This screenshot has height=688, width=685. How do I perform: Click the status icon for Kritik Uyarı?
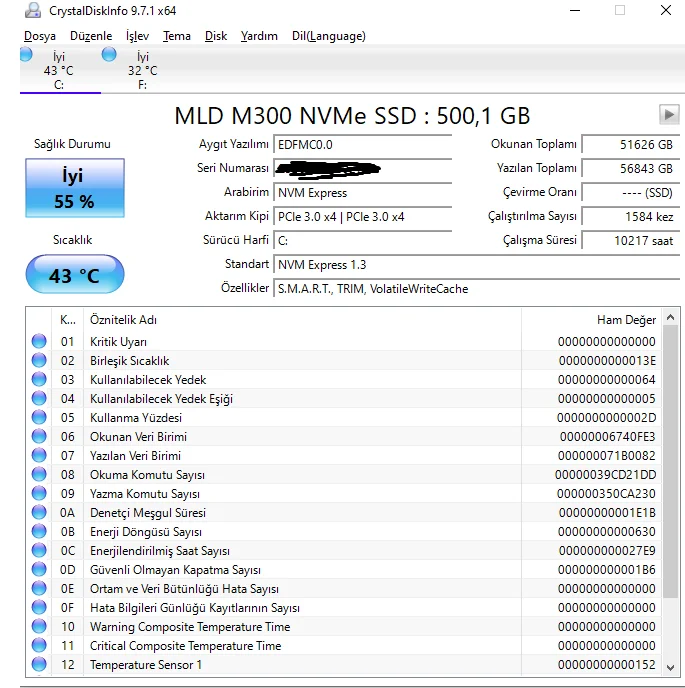pyautogui.click(x=39, y=341)
